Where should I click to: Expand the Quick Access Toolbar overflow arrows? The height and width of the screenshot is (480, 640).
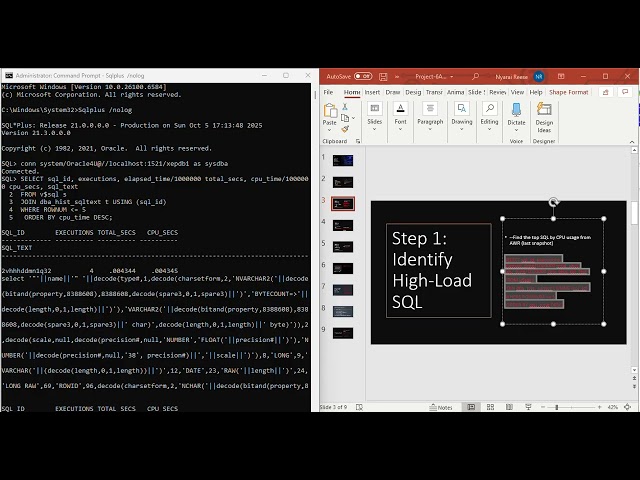[x=397, y=76]
